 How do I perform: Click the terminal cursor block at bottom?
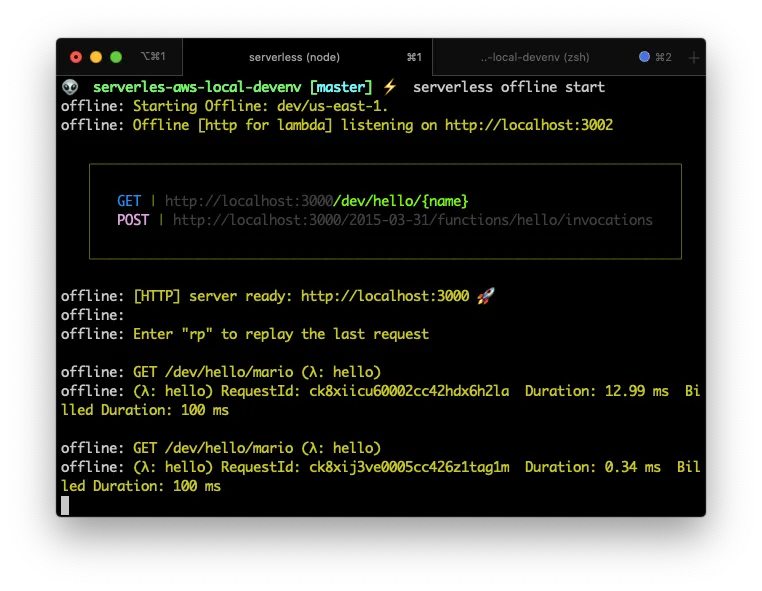coord(65,505)
